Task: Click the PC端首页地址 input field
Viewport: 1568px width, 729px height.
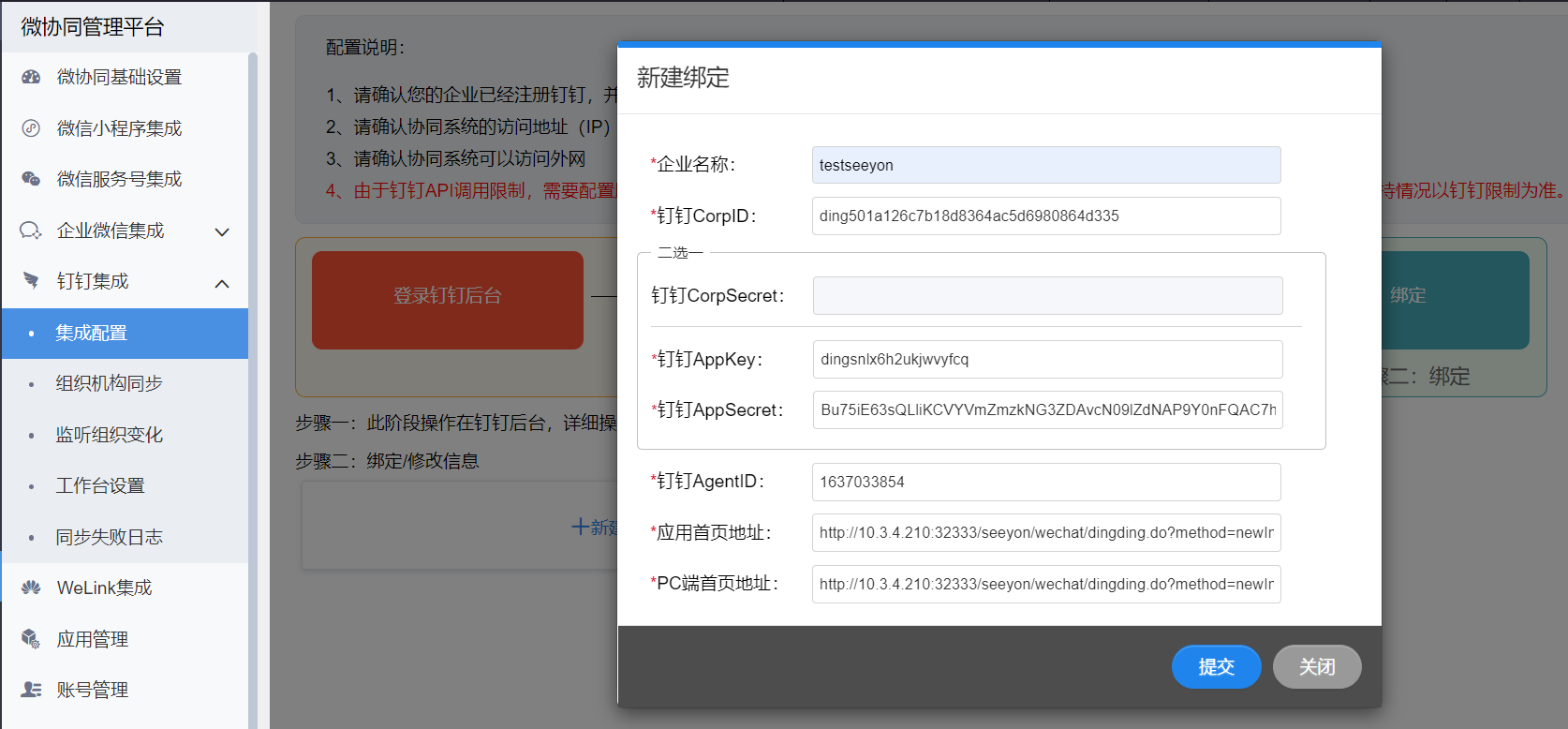Action: click(1046, 584)
